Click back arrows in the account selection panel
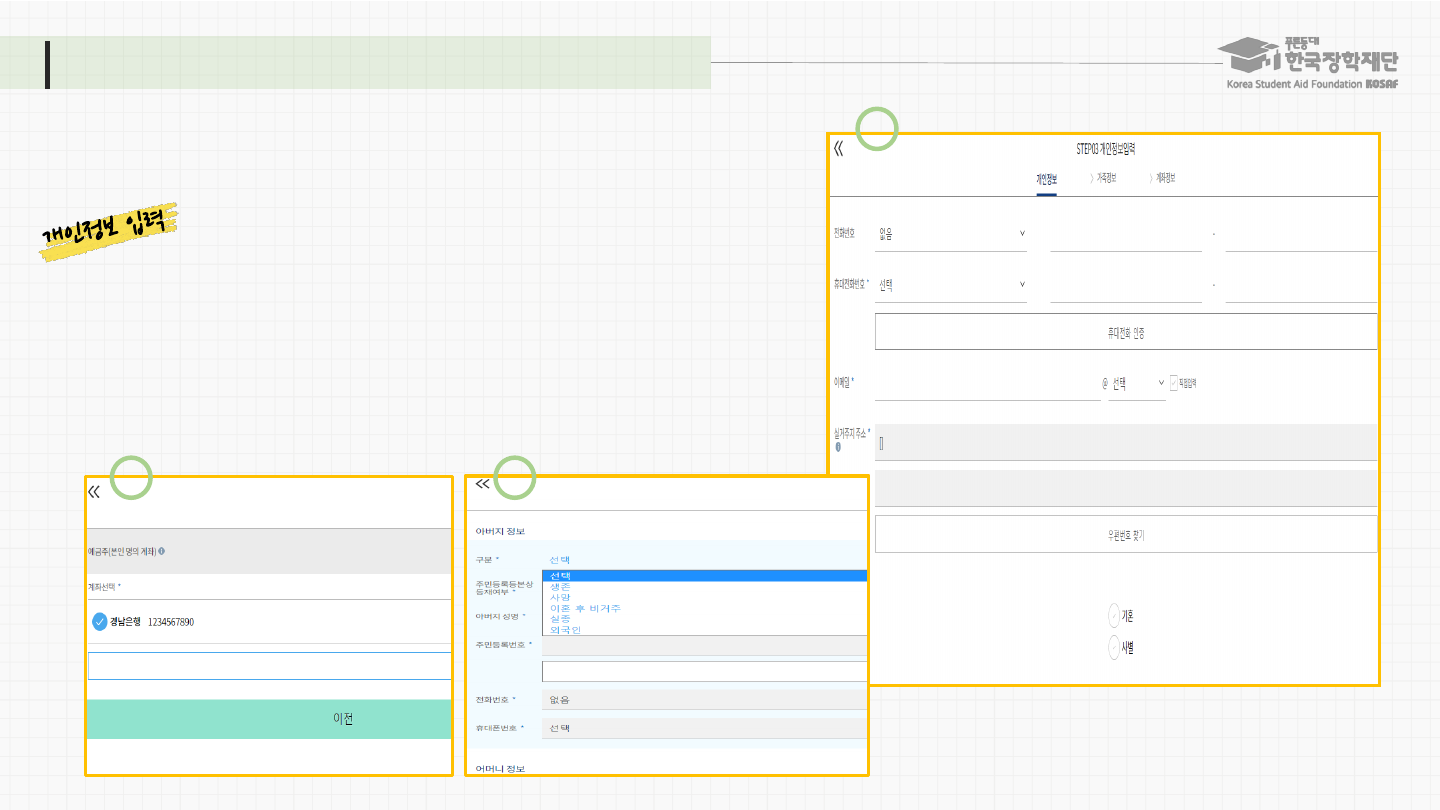This screenshot has width=1440, height=810. (x=94, y=492)
